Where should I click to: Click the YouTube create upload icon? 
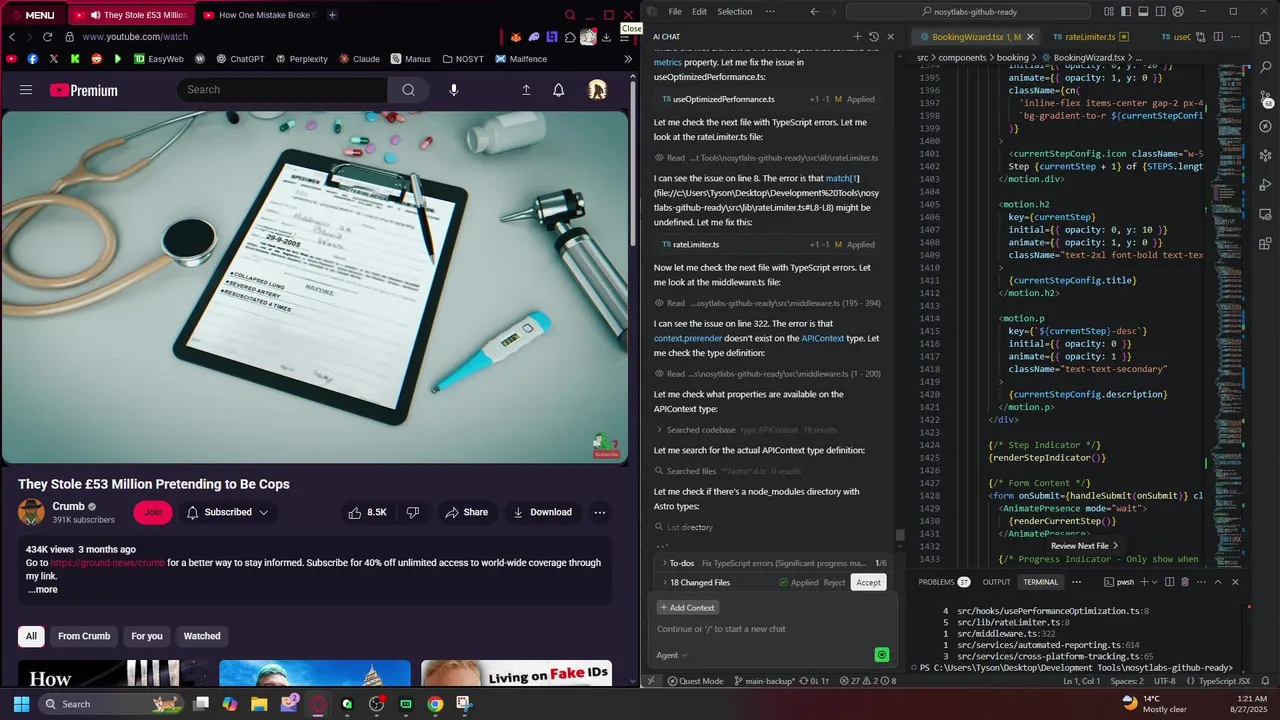[526, 90]
